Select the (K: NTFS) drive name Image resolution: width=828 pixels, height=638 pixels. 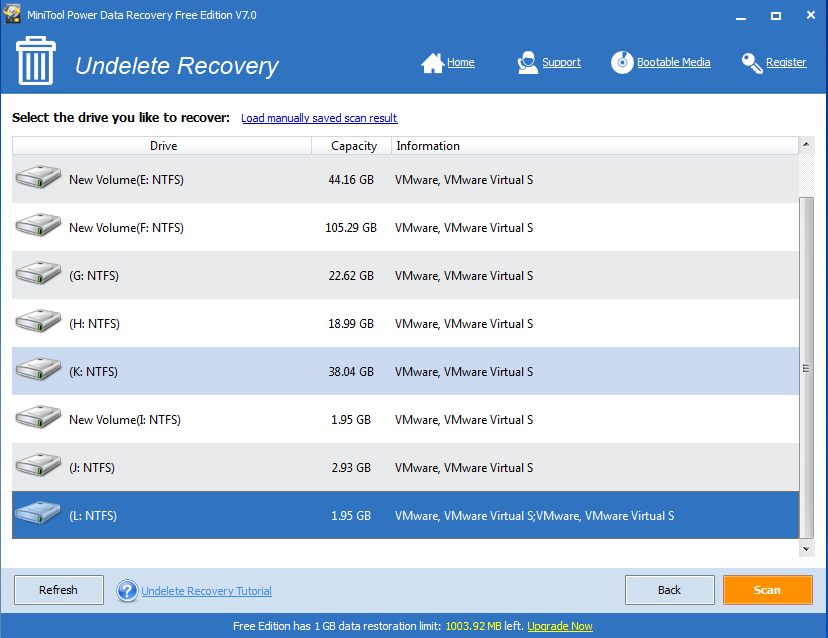coord(93,372)
